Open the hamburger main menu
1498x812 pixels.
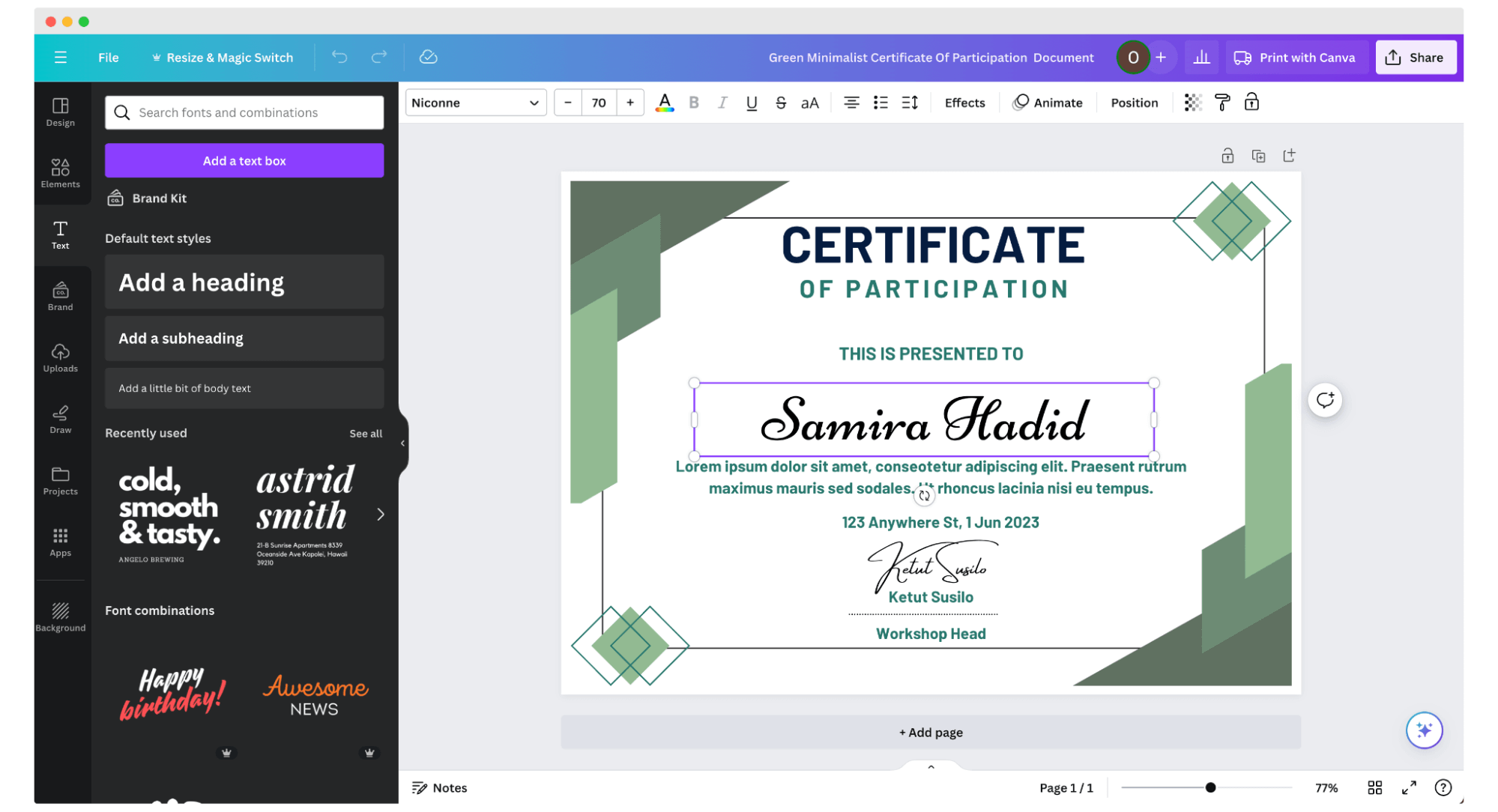coord(61,58)
